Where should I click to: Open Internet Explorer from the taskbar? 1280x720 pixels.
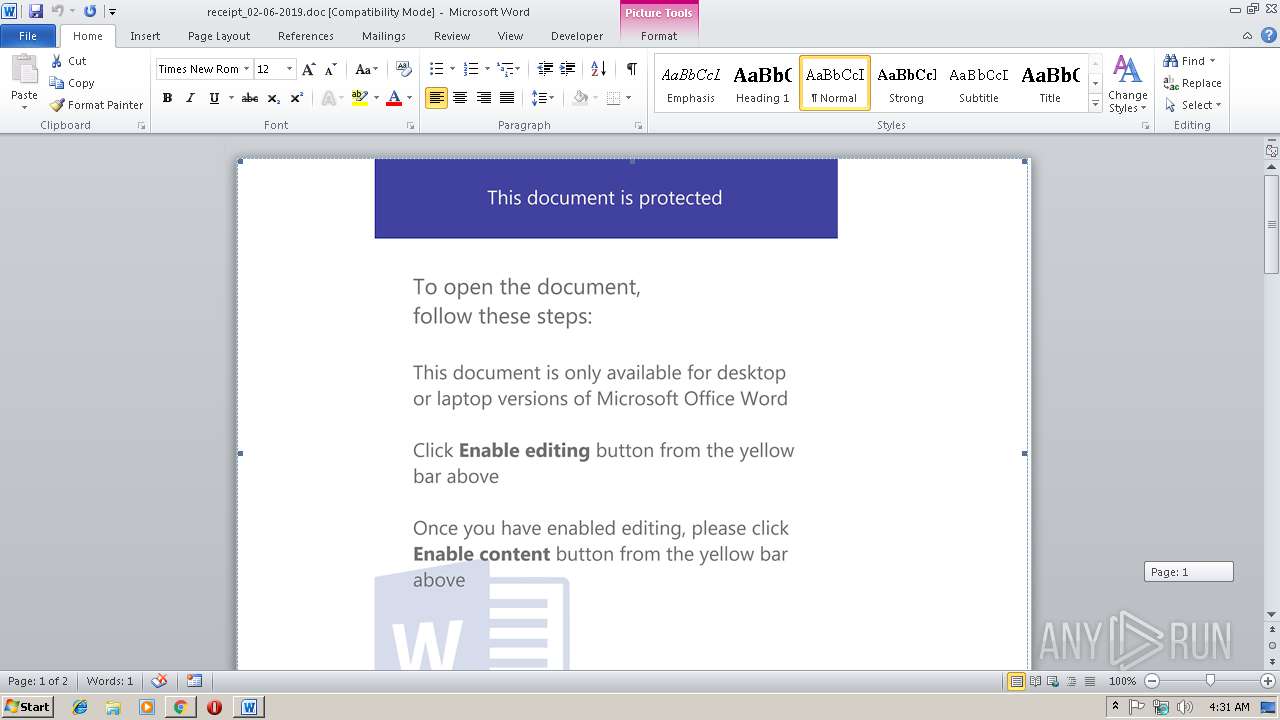tap(80, 707)
